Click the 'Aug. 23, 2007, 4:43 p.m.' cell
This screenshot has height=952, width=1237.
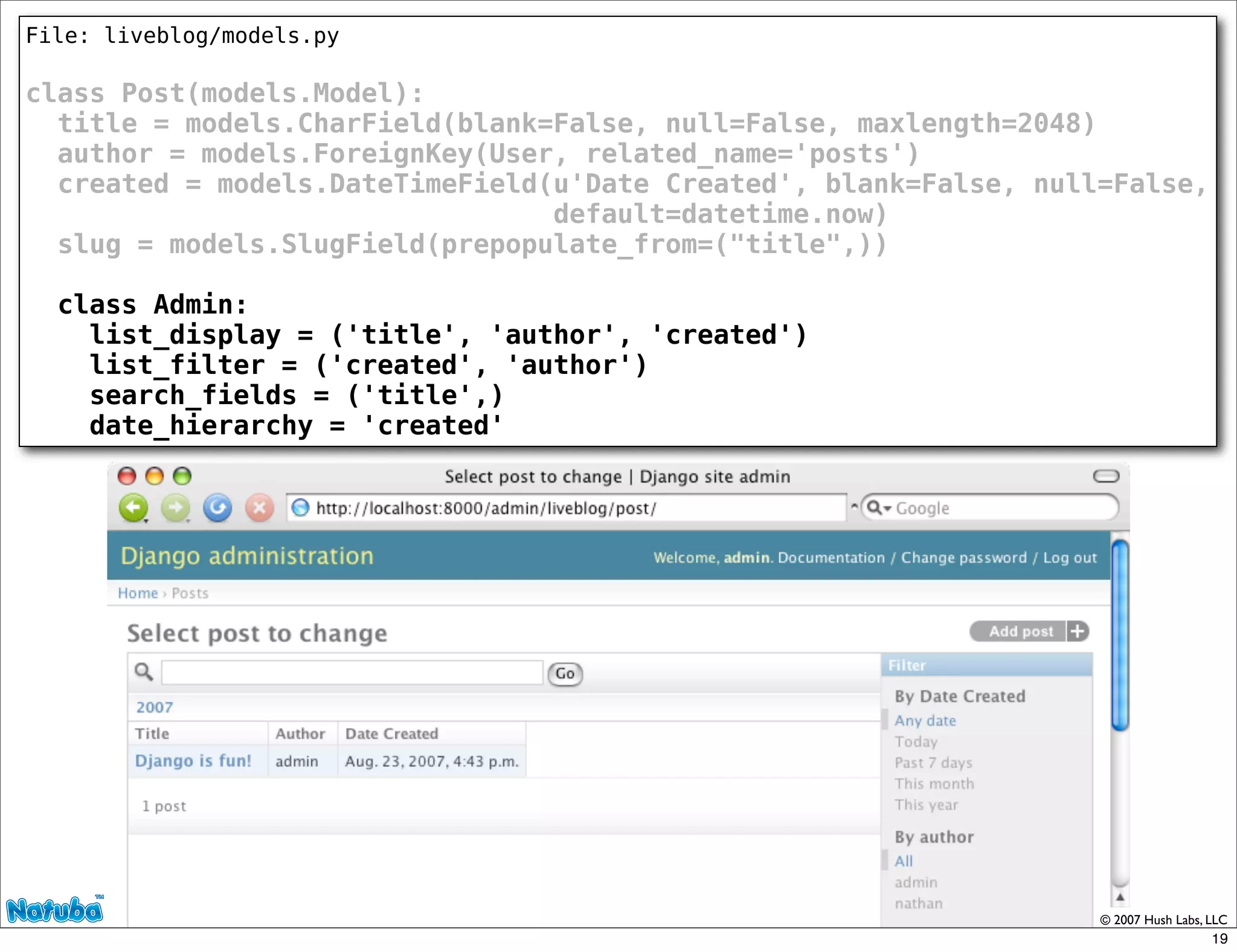point(432,761)
